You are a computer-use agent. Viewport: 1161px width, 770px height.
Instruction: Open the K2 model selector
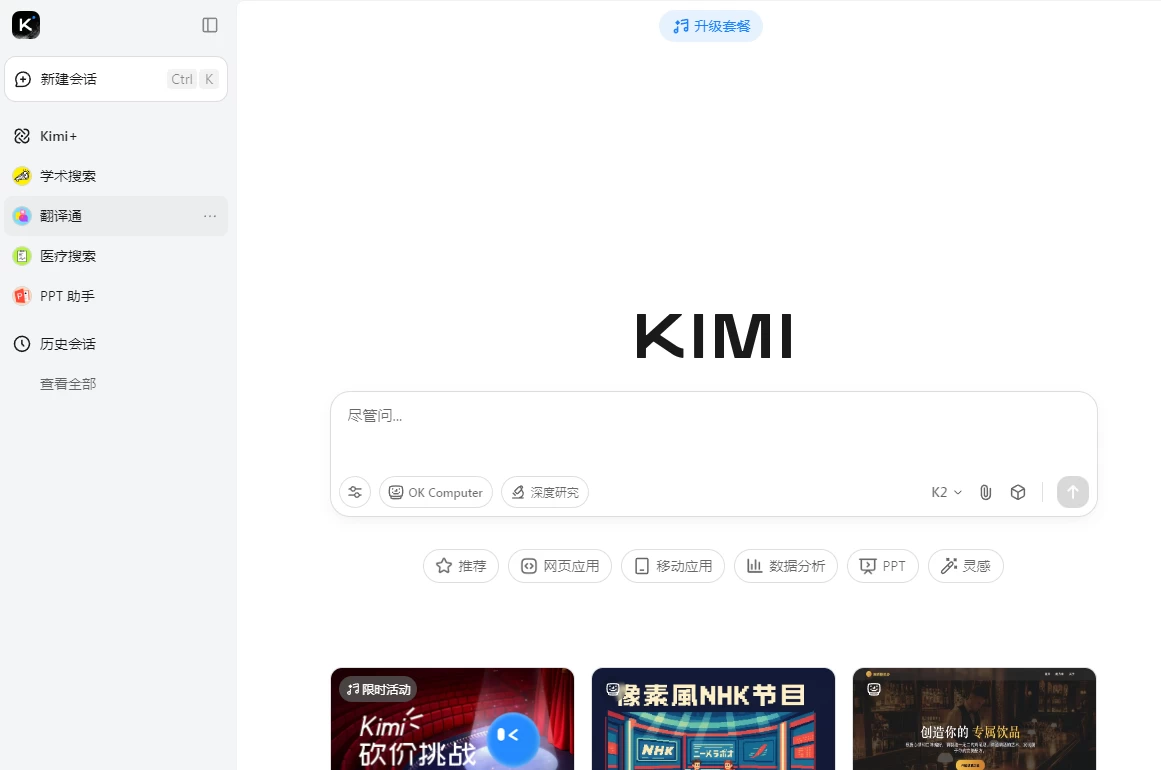pos(945,492)
